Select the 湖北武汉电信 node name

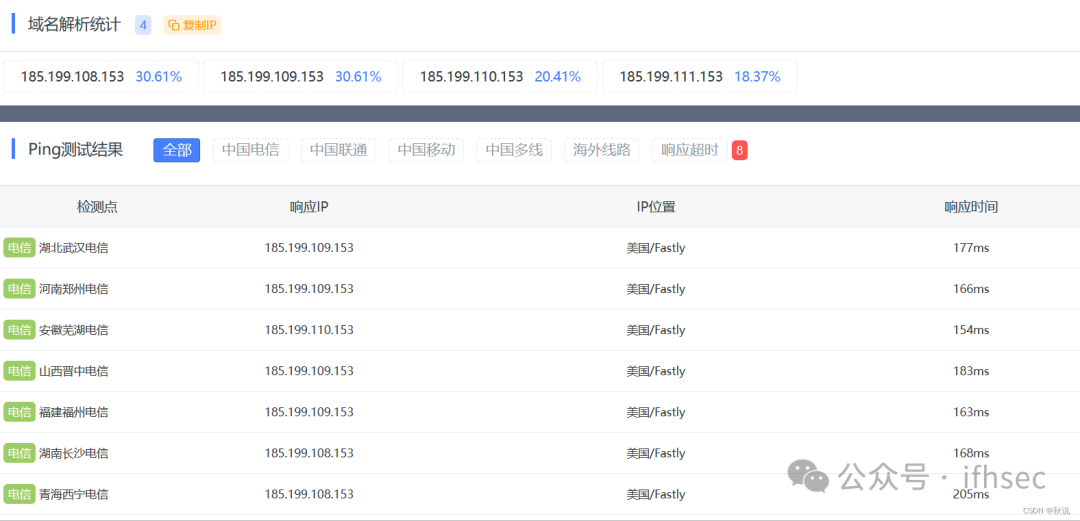(74, 248)
